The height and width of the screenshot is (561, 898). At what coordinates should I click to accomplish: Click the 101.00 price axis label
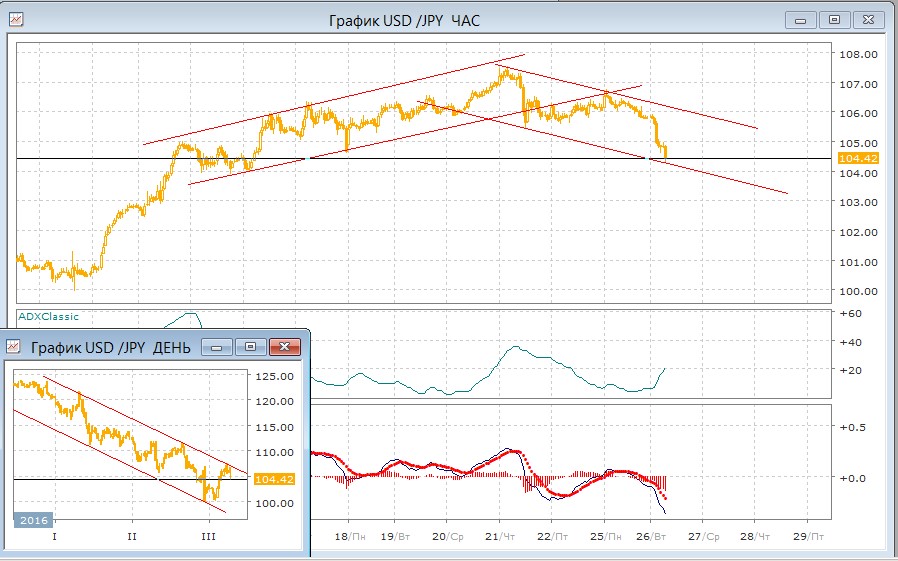click(858, 262)
